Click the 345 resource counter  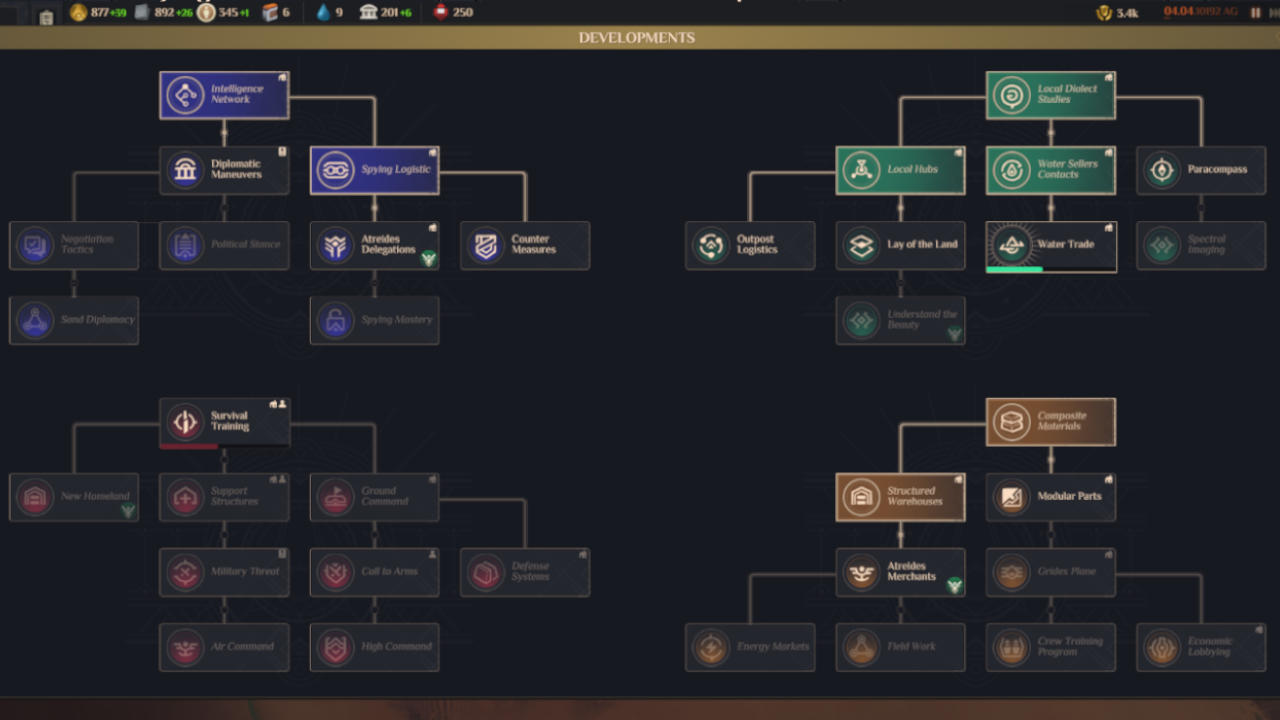[224, 13]
